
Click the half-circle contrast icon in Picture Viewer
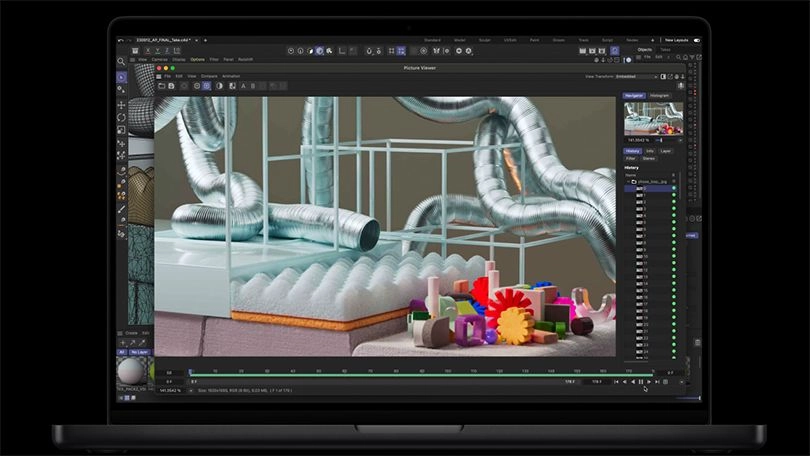tap(219, 86)
